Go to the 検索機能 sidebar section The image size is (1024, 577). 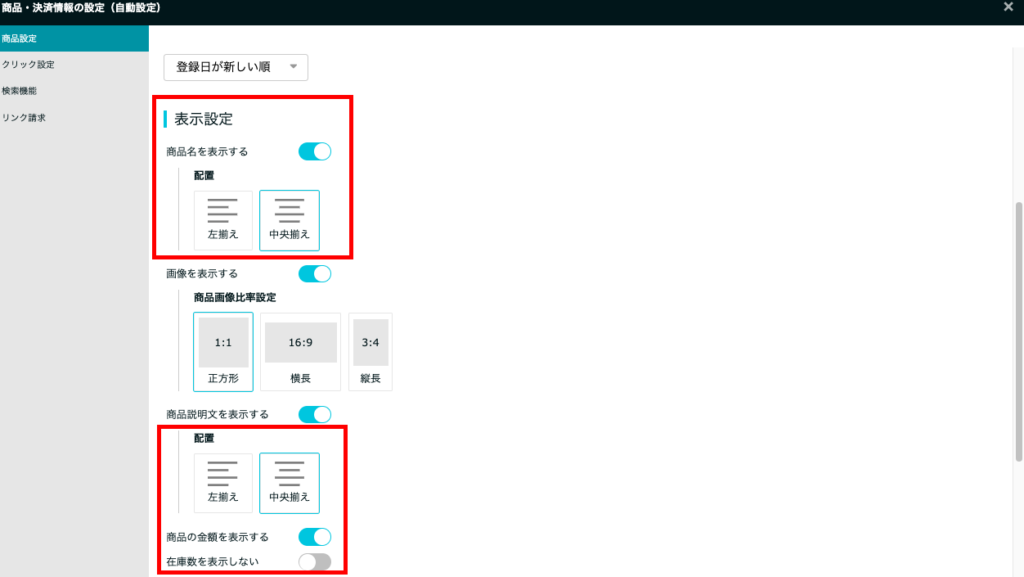coord(20,91)
